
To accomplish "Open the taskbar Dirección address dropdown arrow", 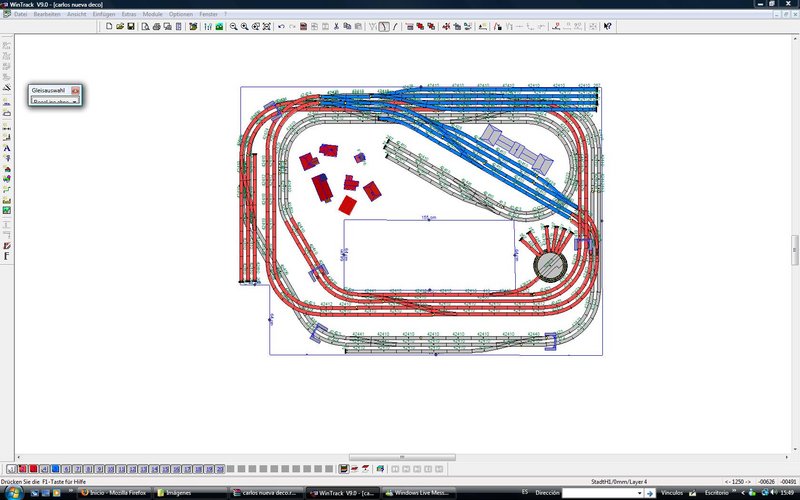I will pos(639,493).
